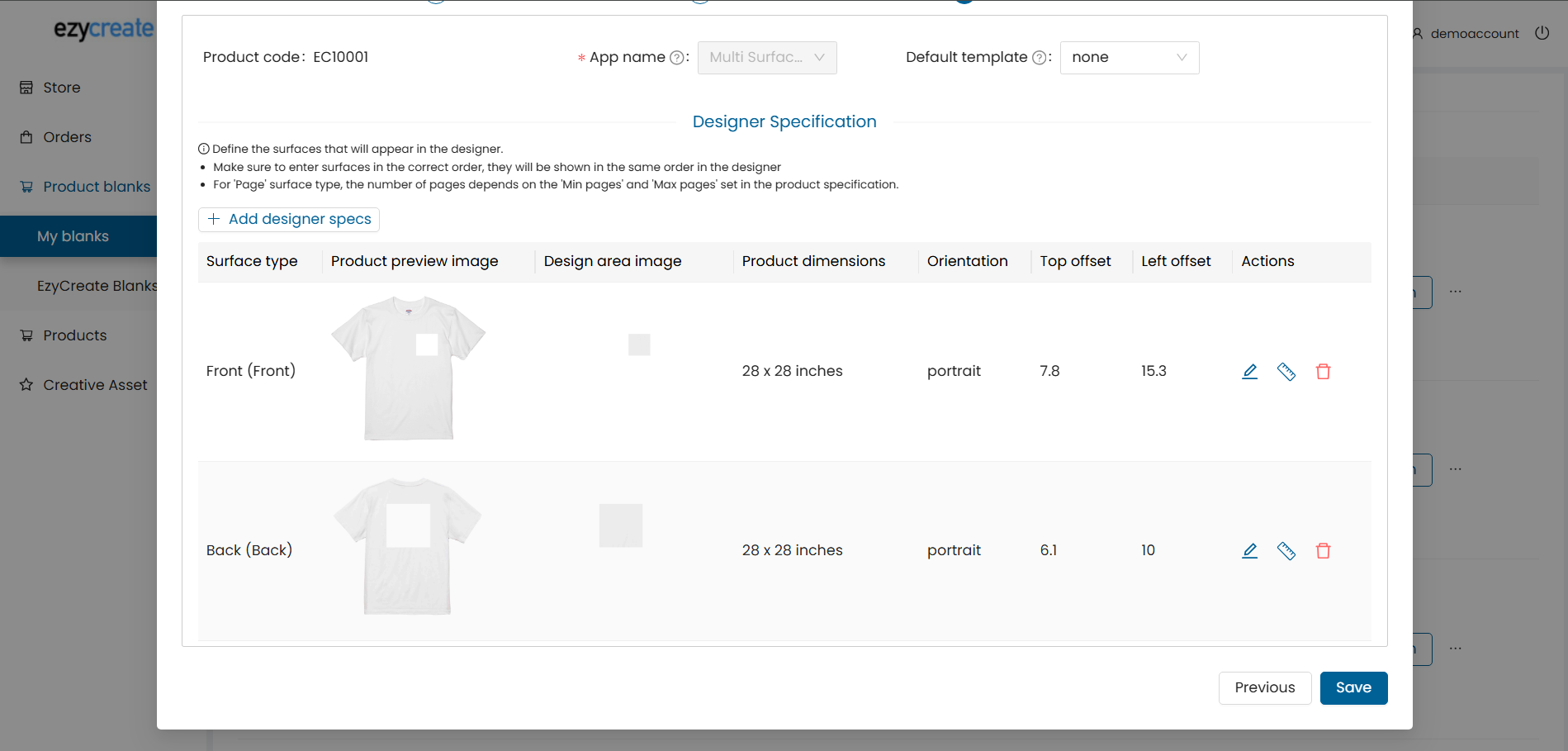
Task: Delete the Front surface using trash icon
Action: tap(1323, 372)
